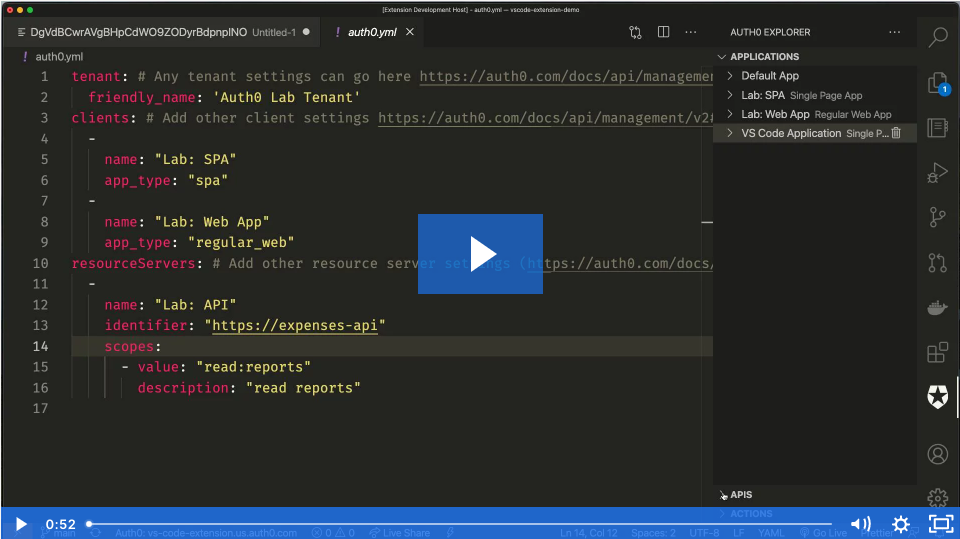Click the "read:reports" value text
The height and width of the screenshot is (539, 960).
click(x=253, y=367)
